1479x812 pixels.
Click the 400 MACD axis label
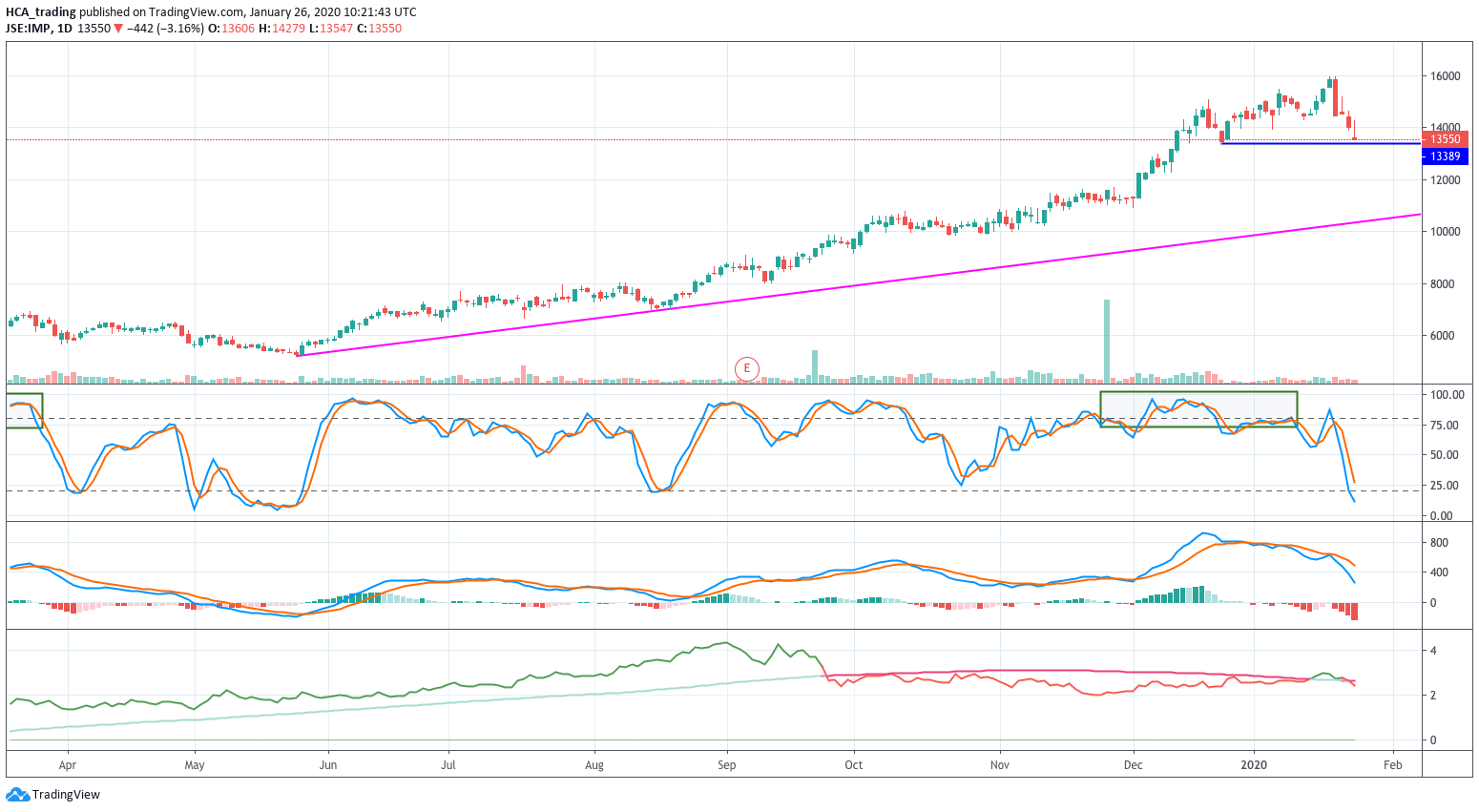click(x=1439, y=573)
